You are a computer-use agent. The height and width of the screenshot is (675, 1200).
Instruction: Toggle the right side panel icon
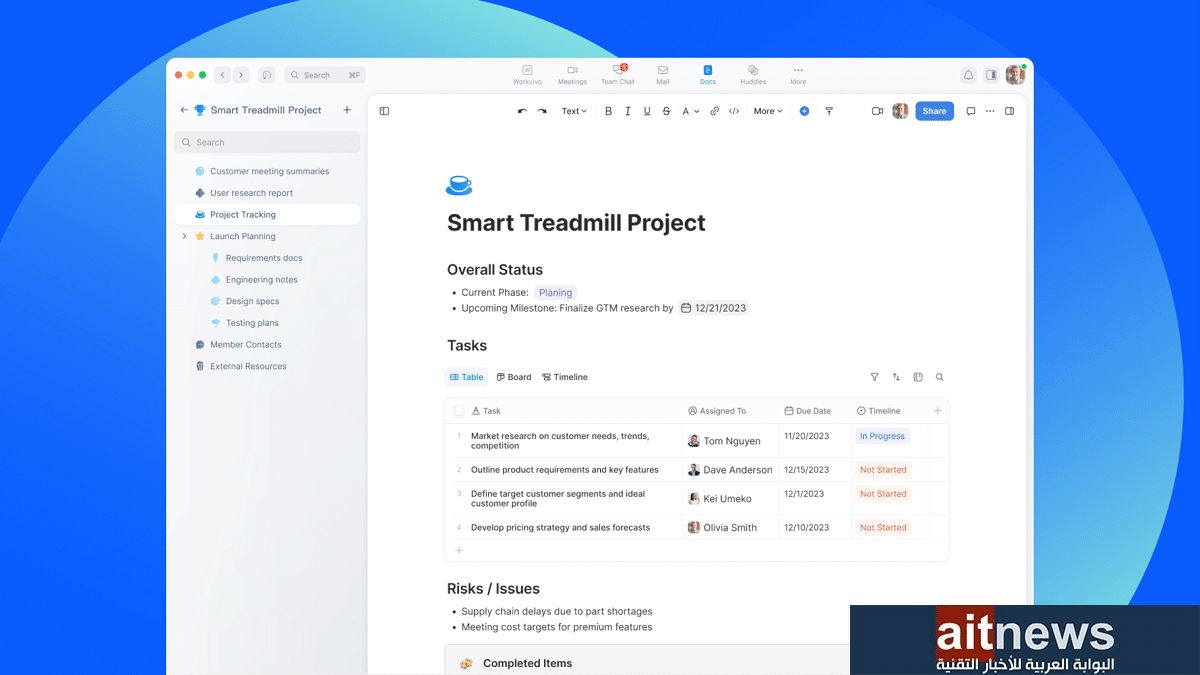click(1009, 111)
